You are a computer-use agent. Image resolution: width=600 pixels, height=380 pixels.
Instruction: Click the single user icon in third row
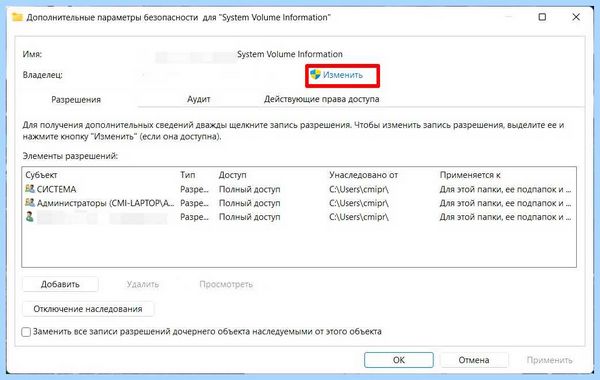point(29,217)
